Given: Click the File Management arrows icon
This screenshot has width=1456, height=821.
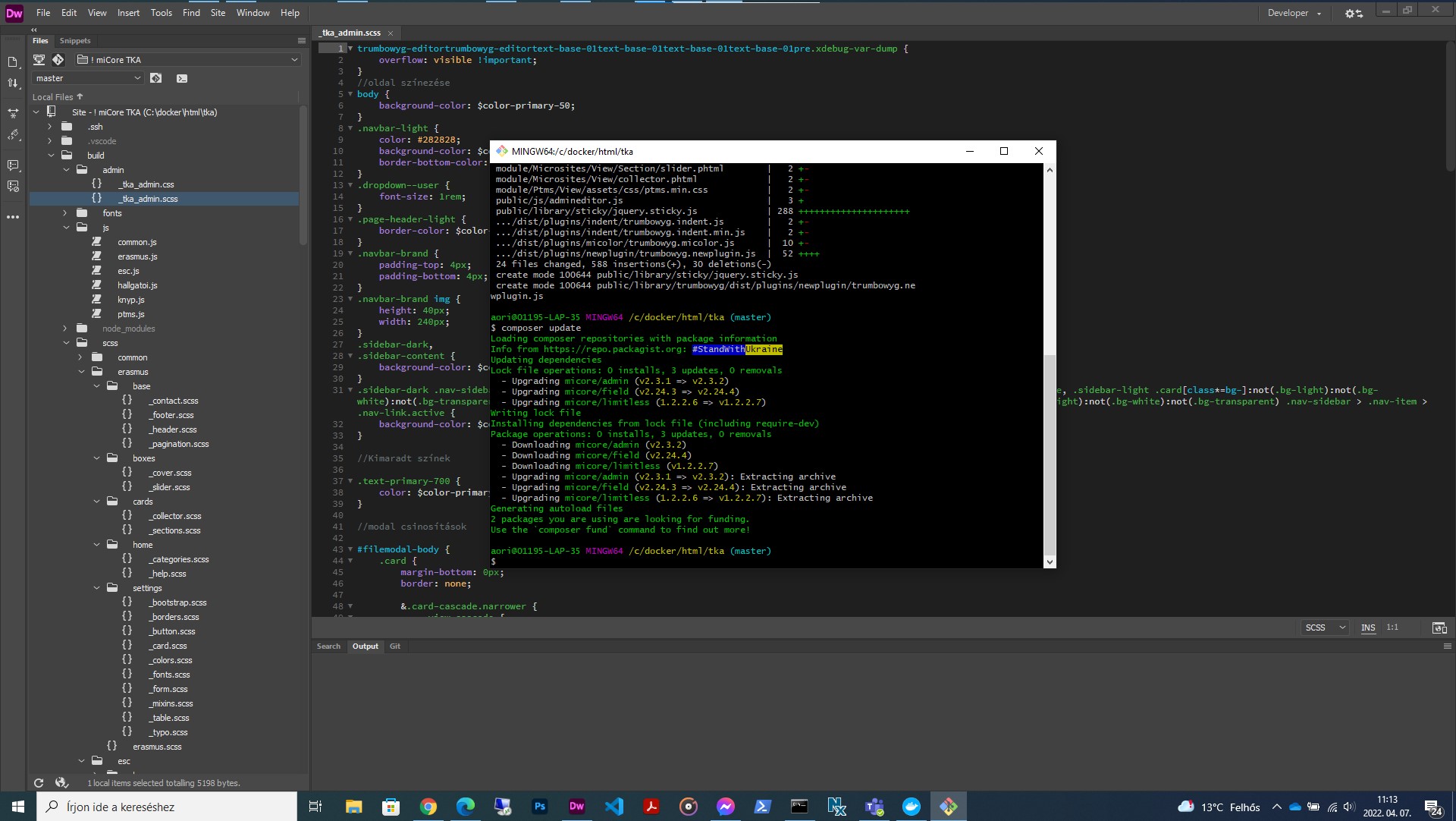Looking at the screenshot, I should pyautogui.click(x=13, y=83).
